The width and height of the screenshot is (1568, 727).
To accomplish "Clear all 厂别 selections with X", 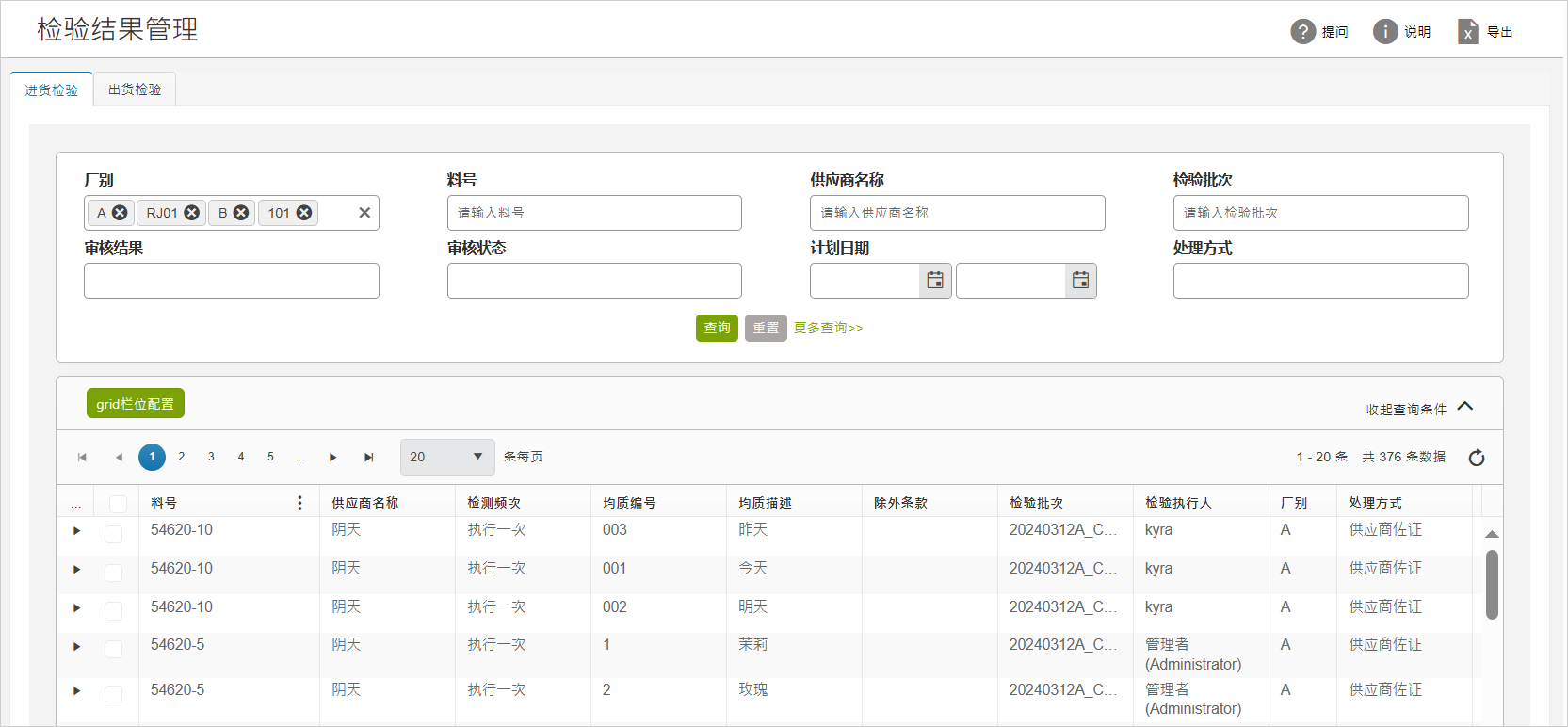I will (364, 213).
